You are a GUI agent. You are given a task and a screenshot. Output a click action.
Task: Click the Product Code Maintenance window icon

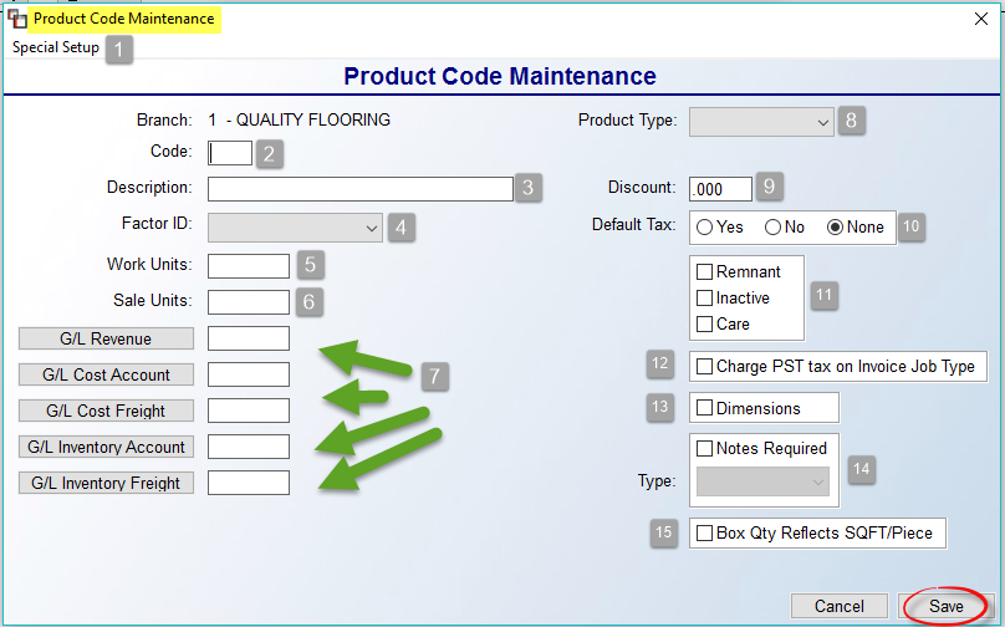(17, 19)
